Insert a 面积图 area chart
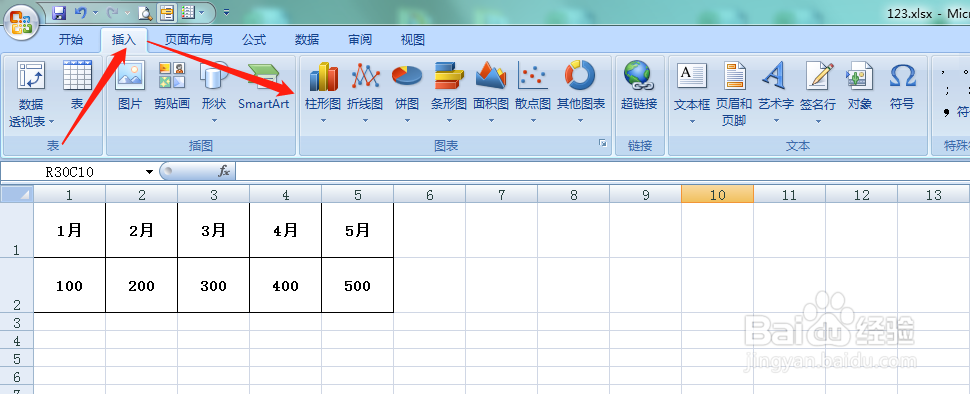This screenshot has width=970, height=394. click(491, 92)
